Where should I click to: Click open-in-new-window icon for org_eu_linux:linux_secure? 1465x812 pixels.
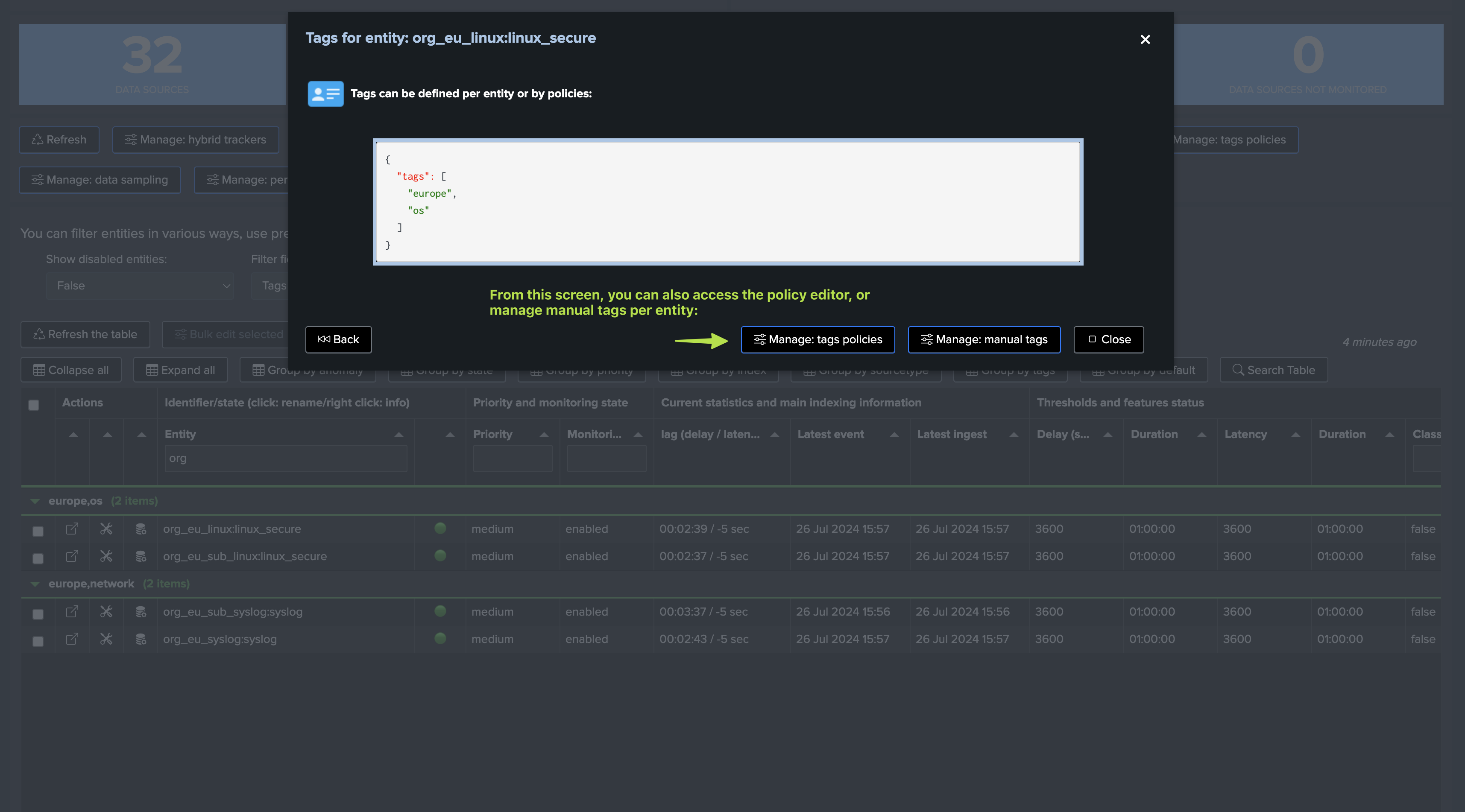pyautogui.click(x=72, y=529)
